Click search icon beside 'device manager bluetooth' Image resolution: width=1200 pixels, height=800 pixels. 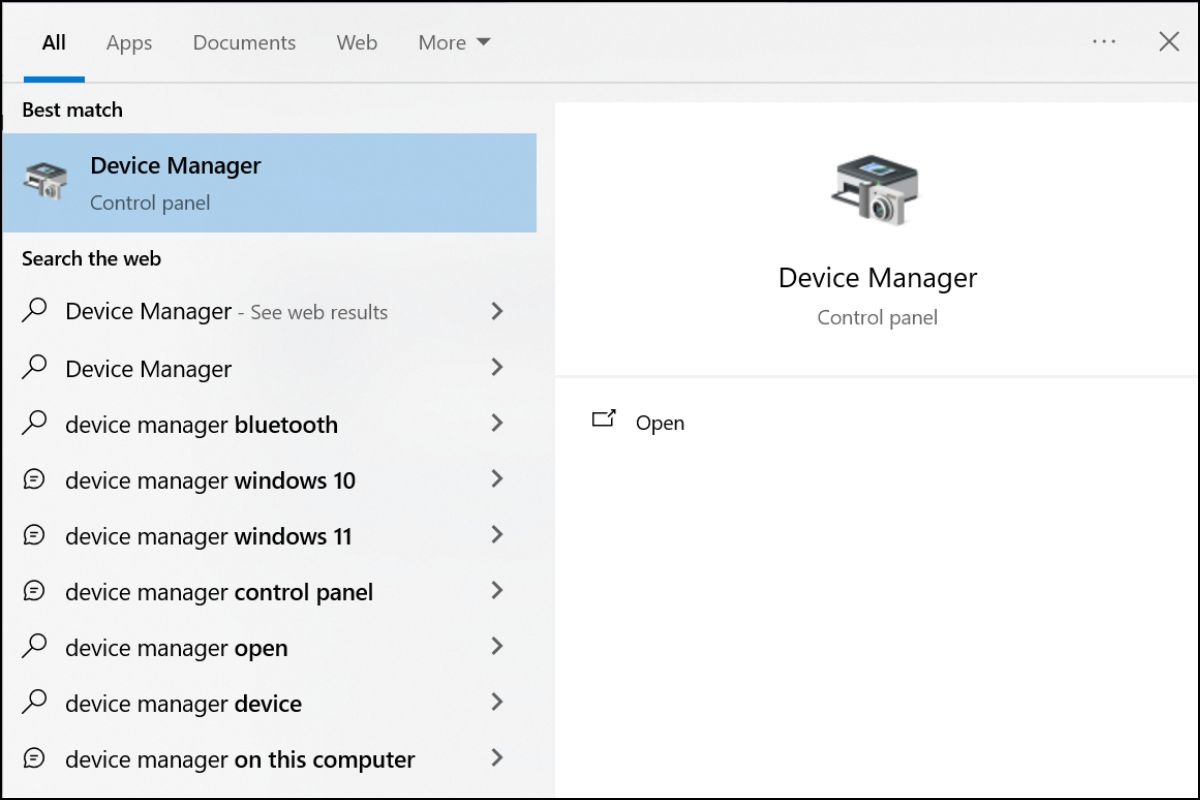(x=34, y=424)
